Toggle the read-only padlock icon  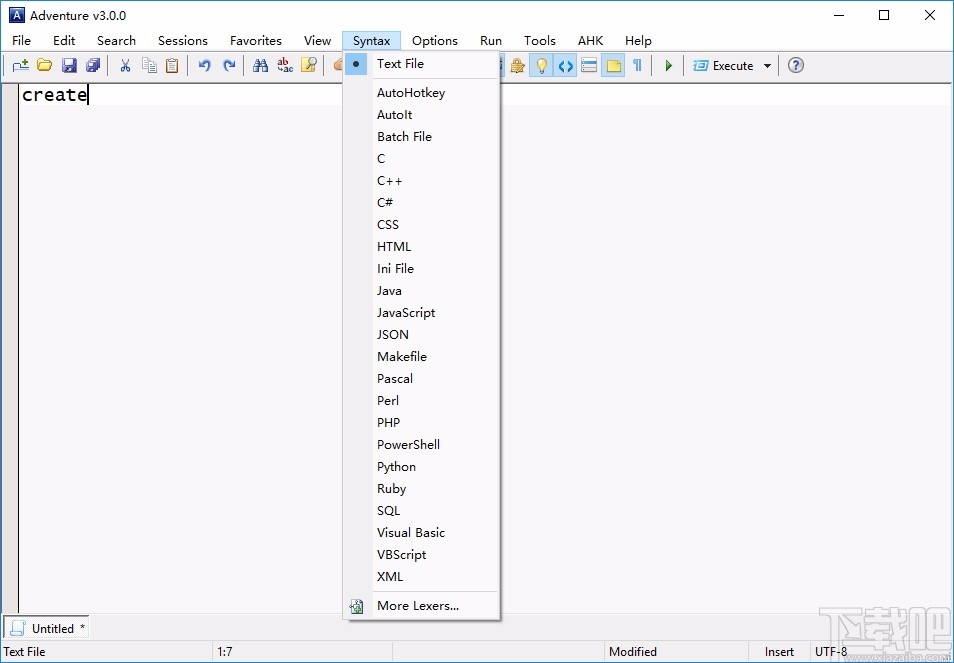click(517, 65)
